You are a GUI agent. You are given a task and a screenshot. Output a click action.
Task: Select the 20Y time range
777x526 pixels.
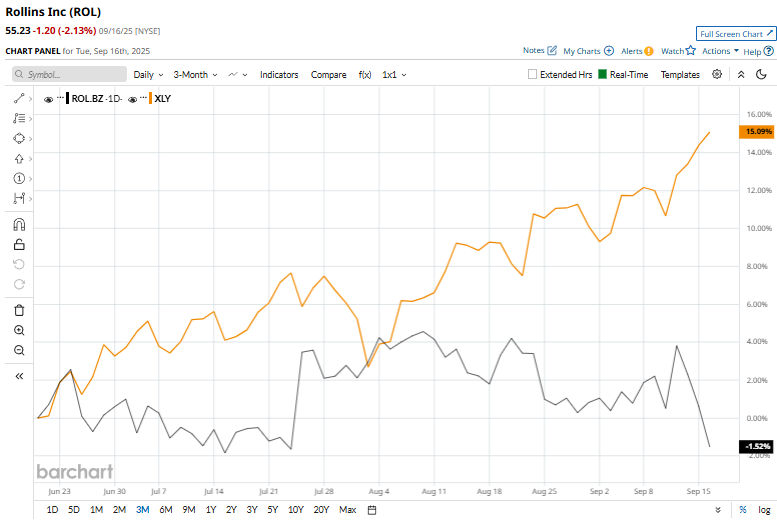(321, 510)
